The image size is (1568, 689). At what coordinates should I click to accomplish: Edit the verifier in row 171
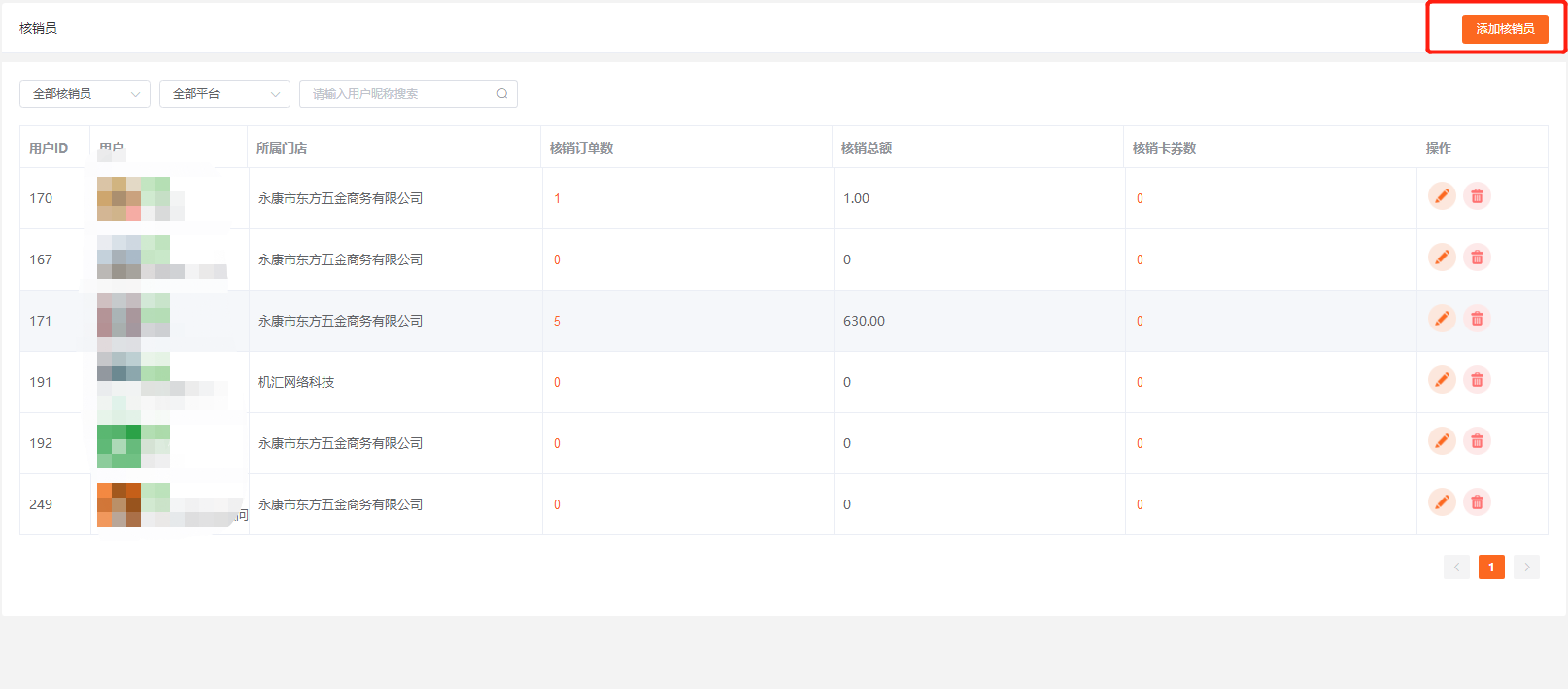pos(1442,319)
